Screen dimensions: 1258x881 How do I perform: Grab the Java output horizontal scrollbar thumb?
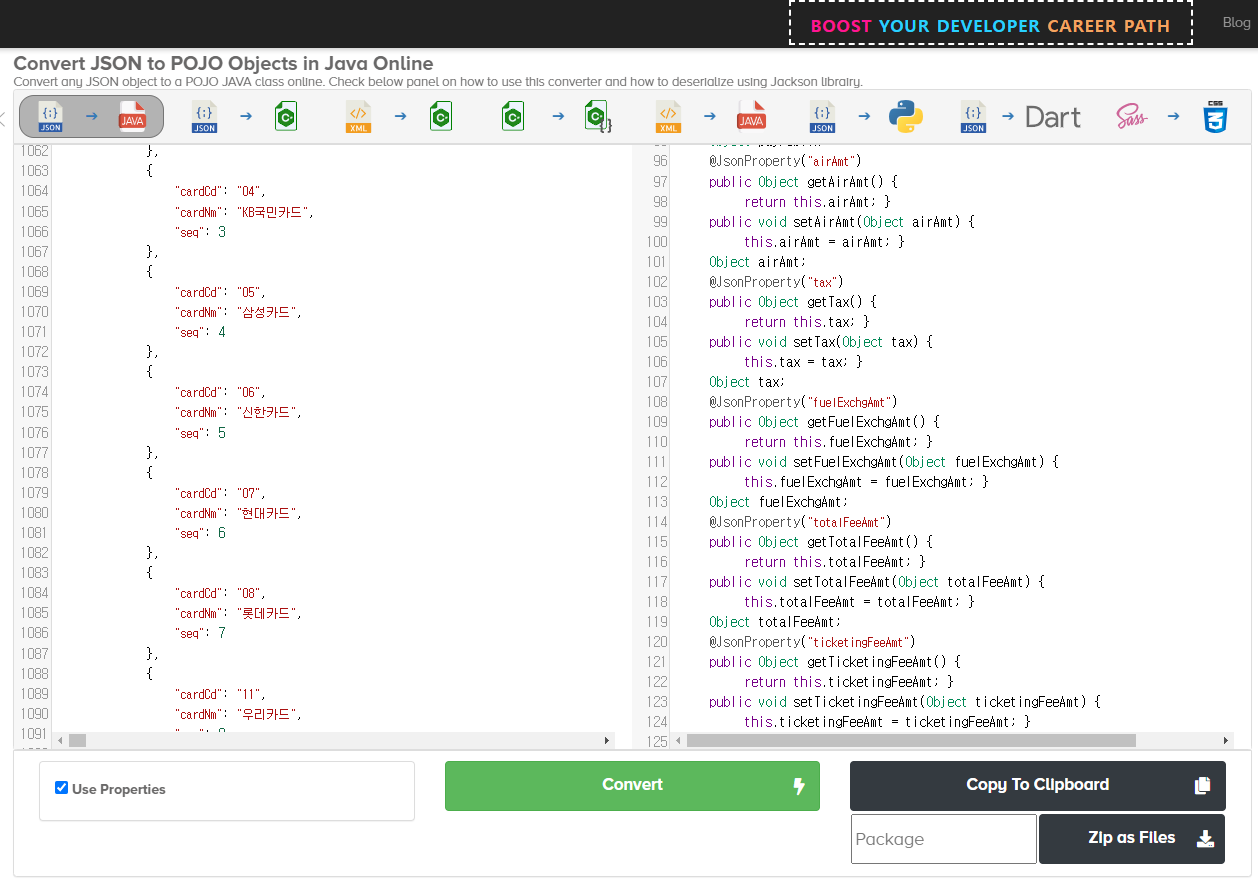(910, 741)
